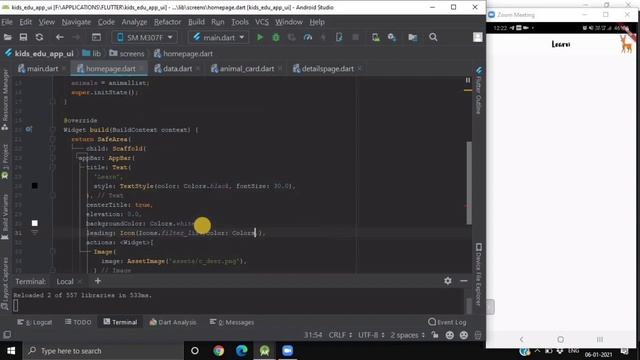This screenshot has height=360, width=640.
Task: Open the Project tool window
Action: point(5,162)
